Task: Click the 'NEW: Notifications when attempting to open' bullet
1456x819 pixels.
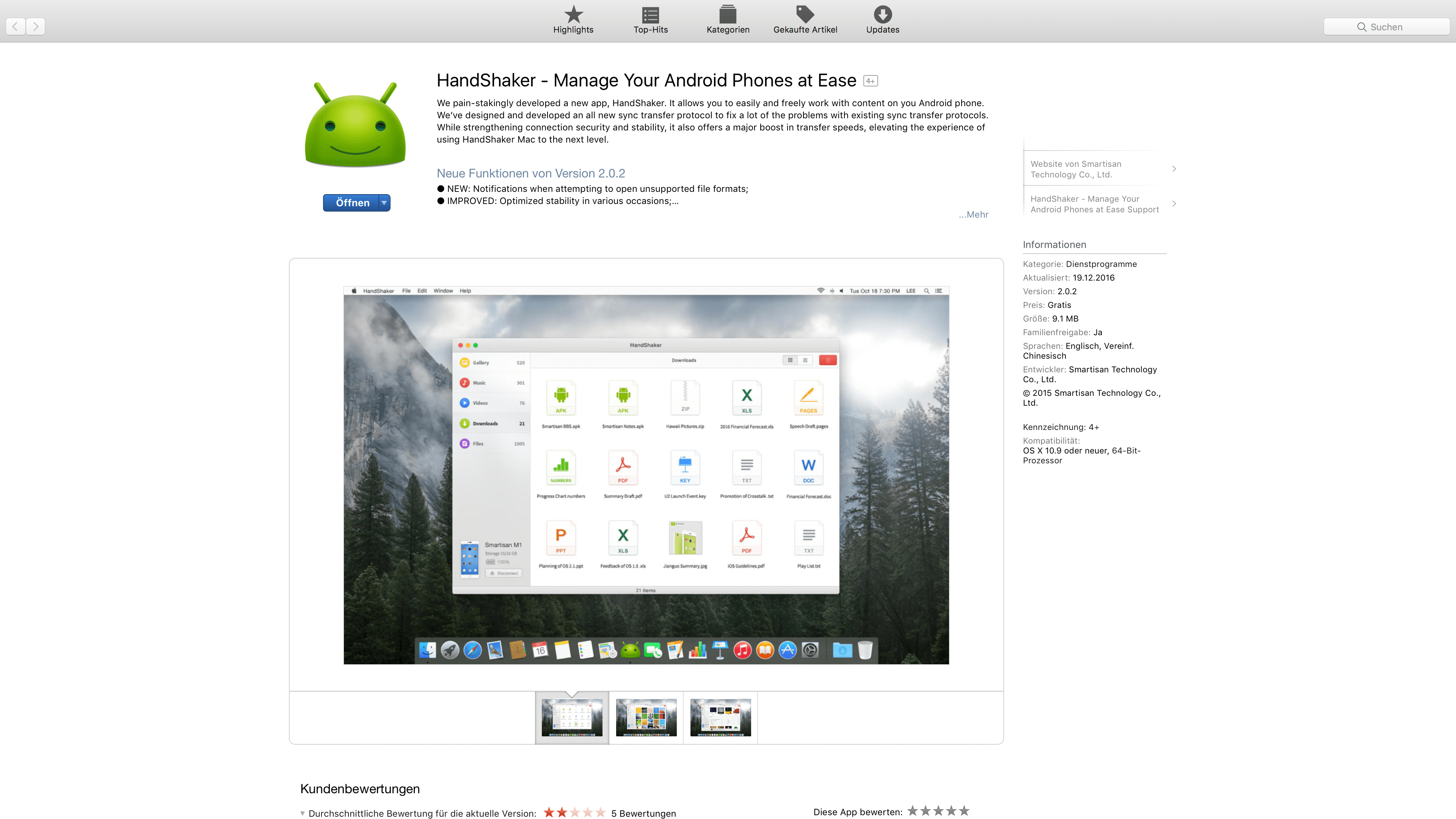Action: point(592,189)
